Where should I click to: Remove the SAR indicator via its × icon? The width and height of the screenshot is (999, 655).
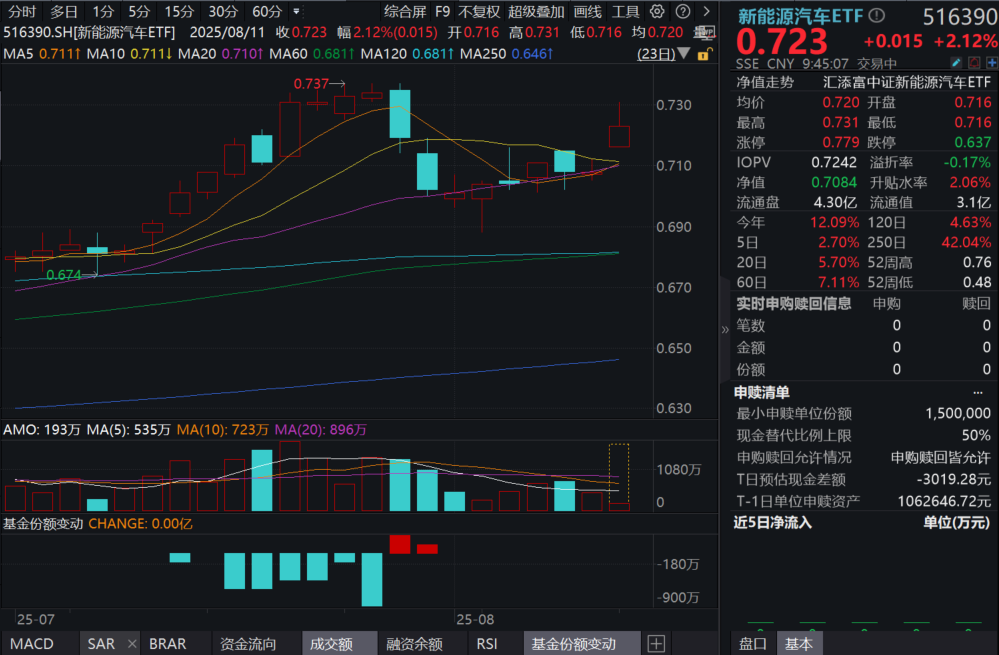click(130, 643)
